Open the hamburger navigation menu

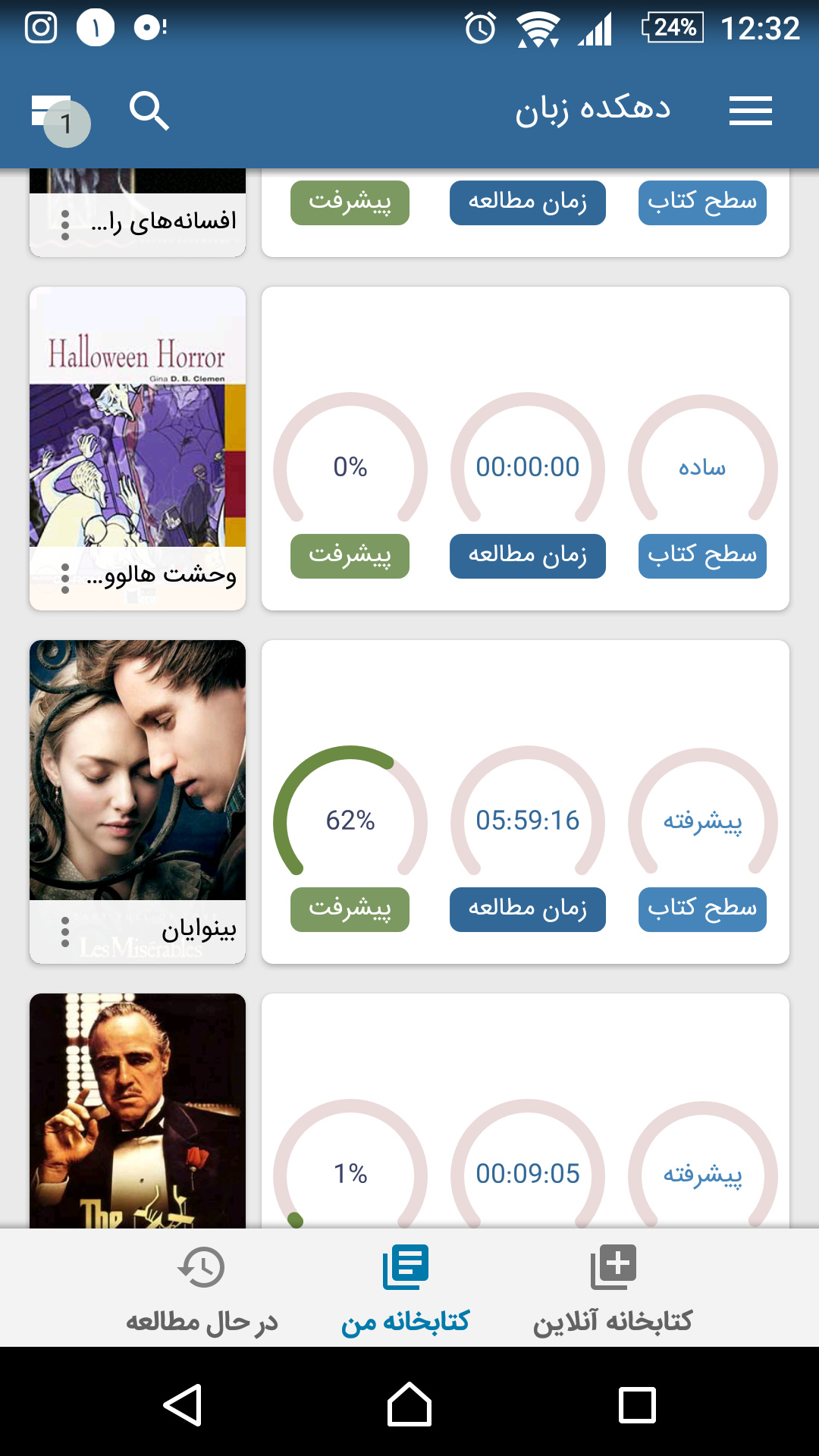750,111
